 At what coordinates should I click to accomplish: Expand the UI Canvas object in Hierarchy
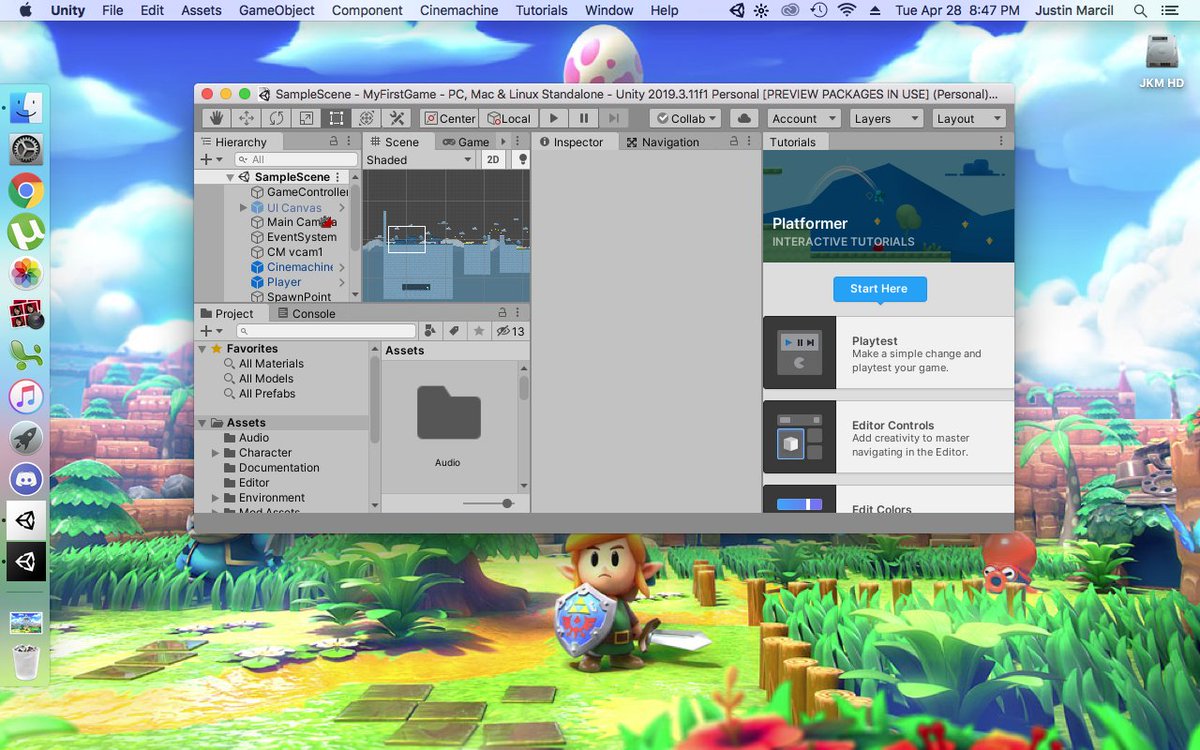(243, 207)
